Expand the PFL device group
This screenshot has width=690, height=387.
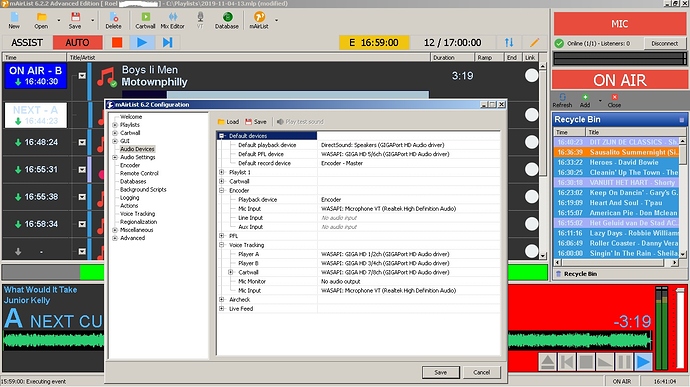pos(222,236)
